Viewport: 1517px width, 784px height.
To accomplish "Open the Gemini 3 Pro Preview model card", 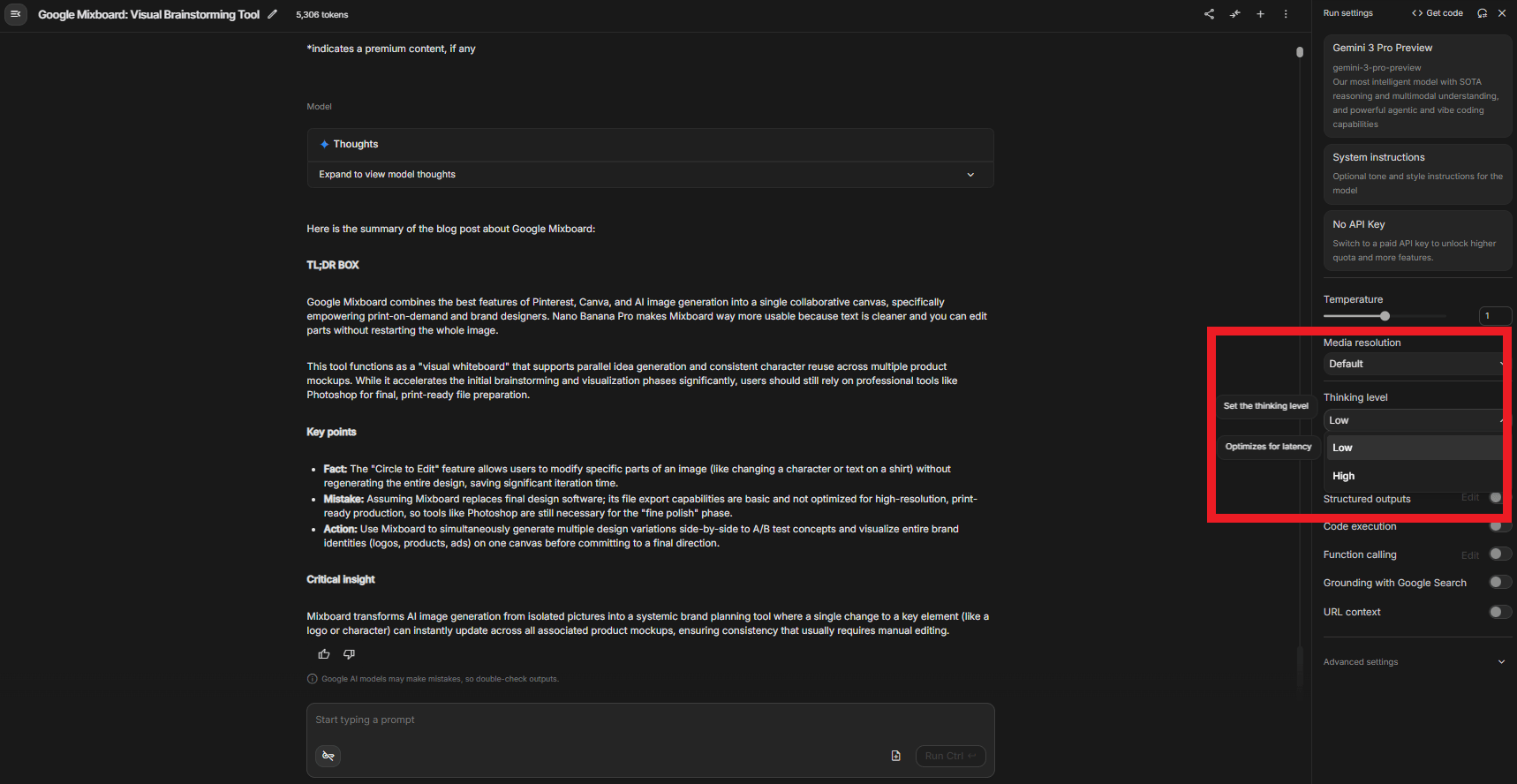I will pos(1417,86).
